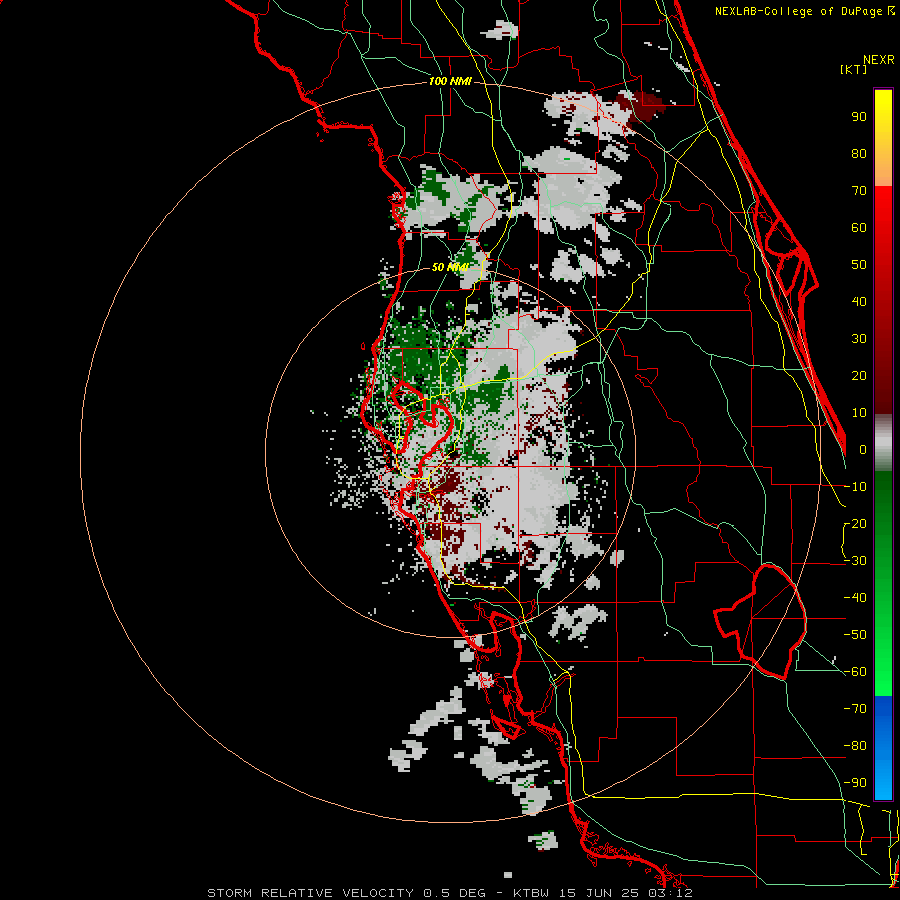Select the 100 NMI range ring label

[450, 81]
